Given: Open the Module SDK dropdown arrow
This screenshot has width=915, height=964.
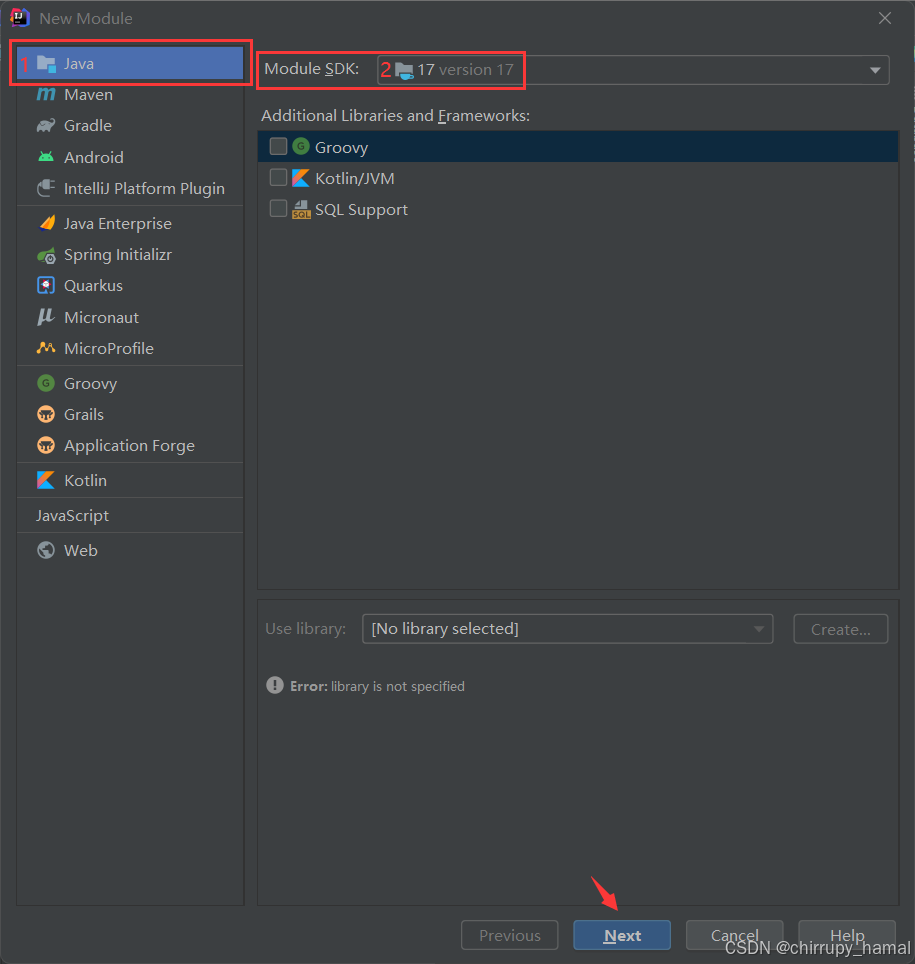Looking at the screenshot, I should pyautogui.click(x=875, y=70).
